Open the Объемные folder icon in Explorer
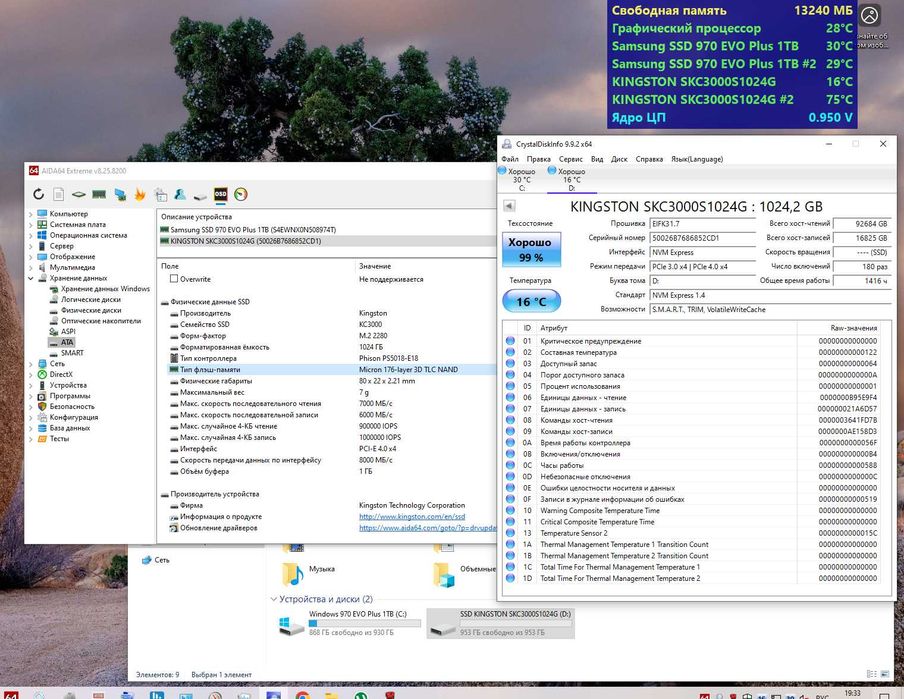The height and width of the screenshot is (699, 904). pos(443,575)
